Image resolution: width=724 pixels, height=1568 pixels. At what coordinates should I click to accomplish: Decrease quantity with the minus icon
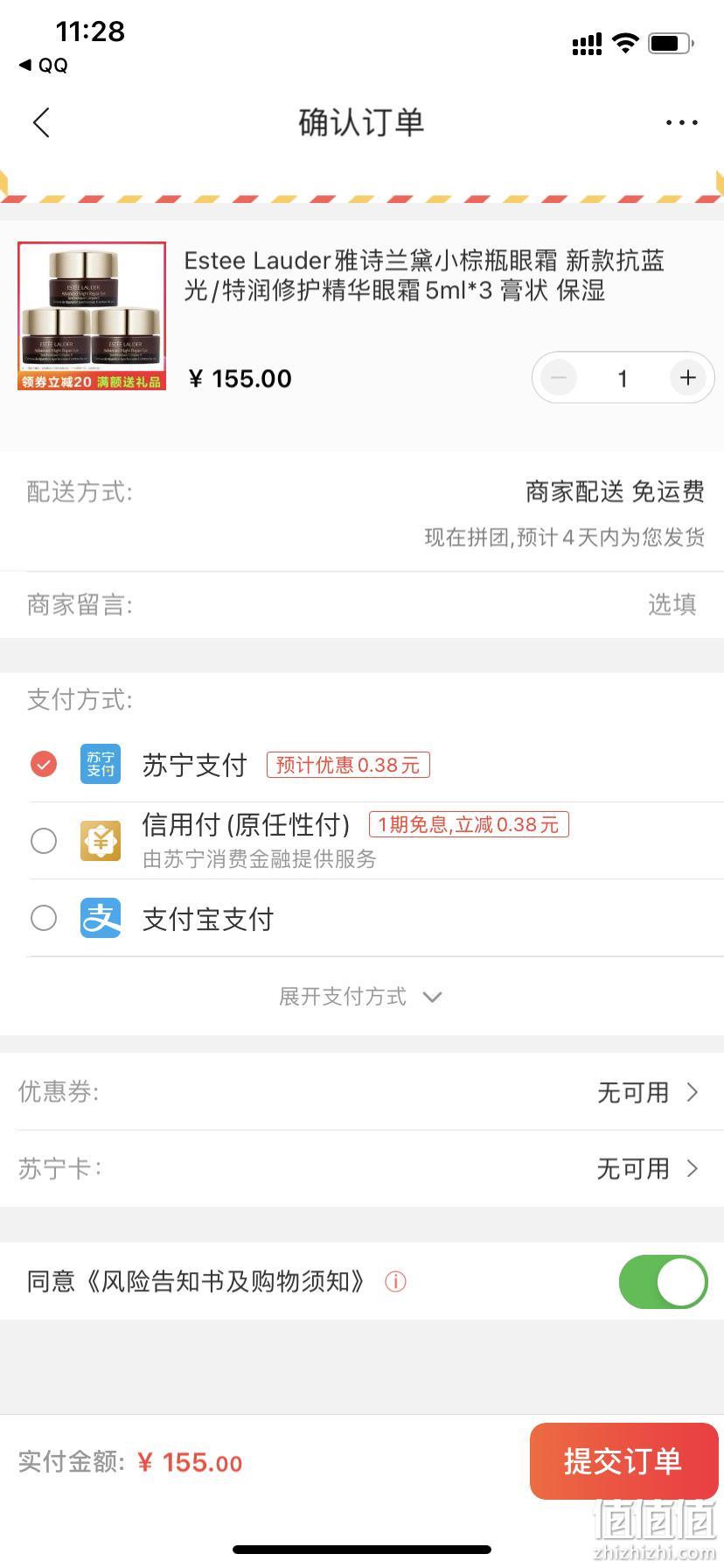tap(559, 378)
